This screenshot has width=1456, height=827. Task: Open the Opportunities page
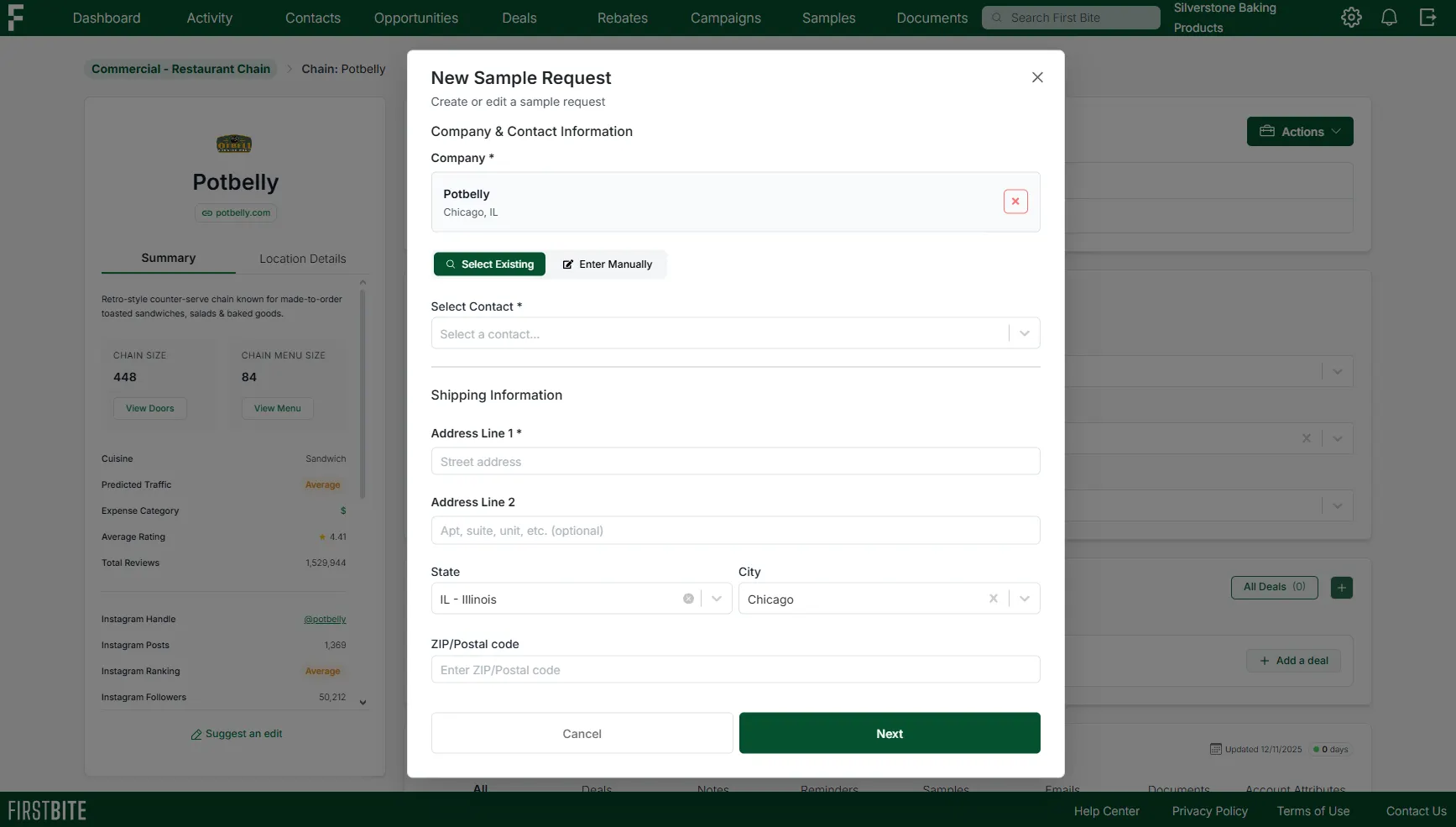coord(416,18)
